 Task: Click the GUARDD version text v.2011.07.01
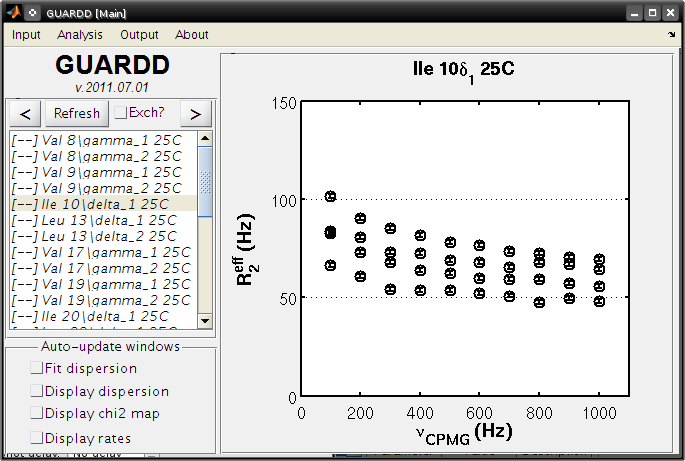[112, 87]
